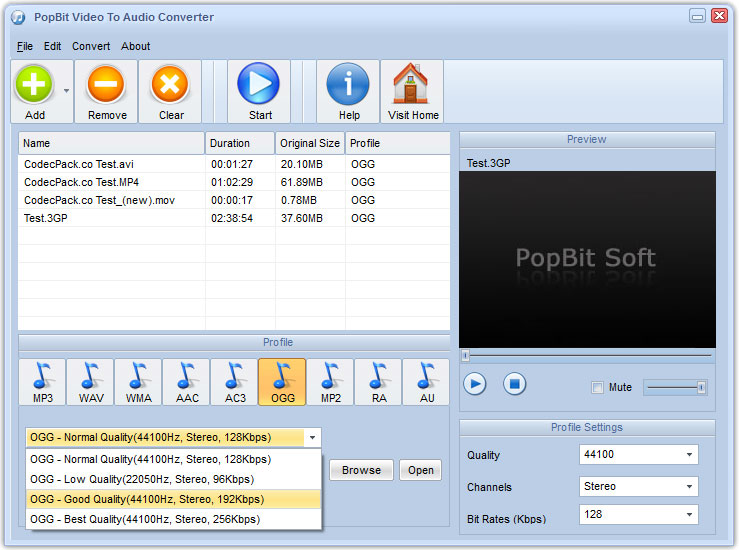
Task: Click the orange Remove icon
Action: [106, 84]
